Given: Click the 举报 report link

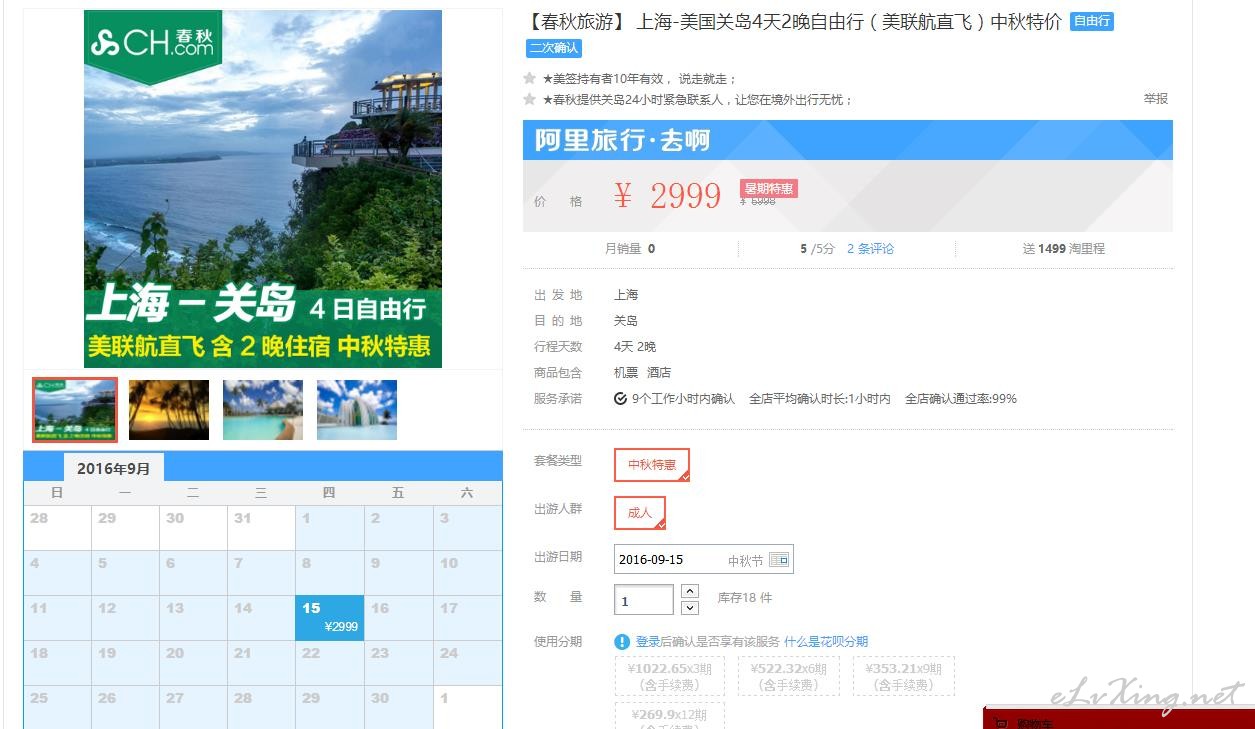Looking at the screenshot, I should pyautogui.click(x=1156, y=99).
